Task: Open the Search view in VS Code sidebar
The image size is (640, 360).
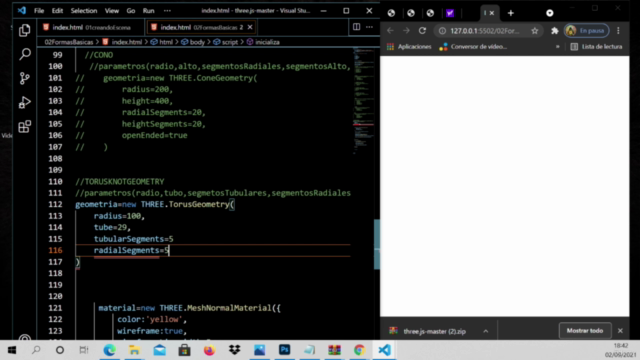Action: [24, 54]
